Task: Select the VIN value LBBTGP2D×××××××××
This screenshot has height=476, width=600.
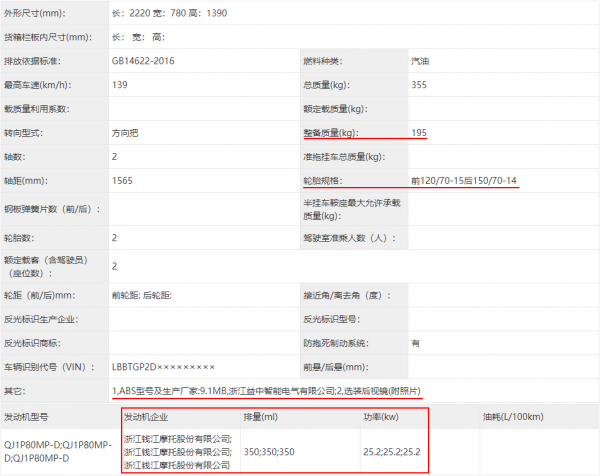Action: pyautogui.click(x=163, y=367)
